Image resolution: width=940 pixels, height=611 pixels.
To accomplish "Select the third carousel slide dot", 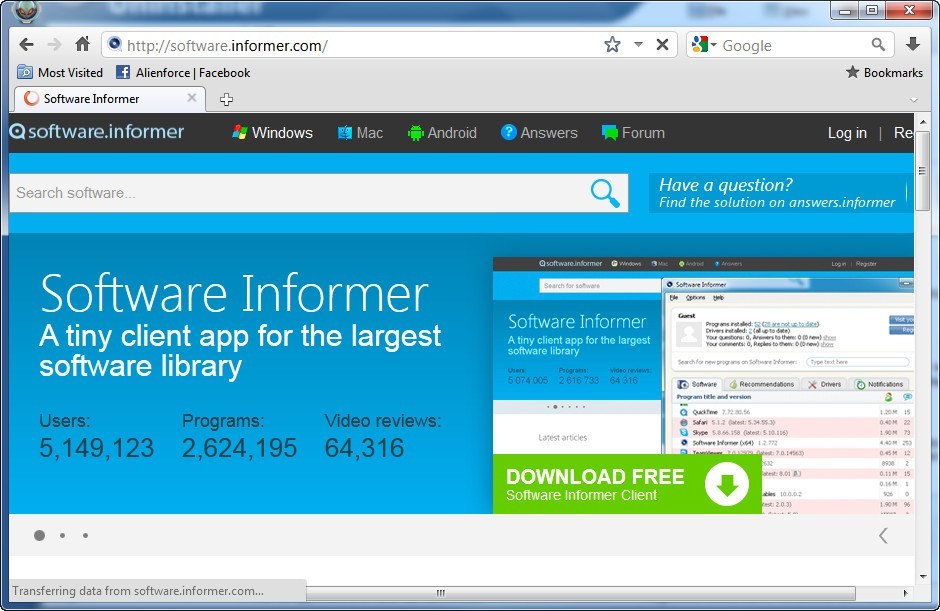I will (x=85, y=535).
